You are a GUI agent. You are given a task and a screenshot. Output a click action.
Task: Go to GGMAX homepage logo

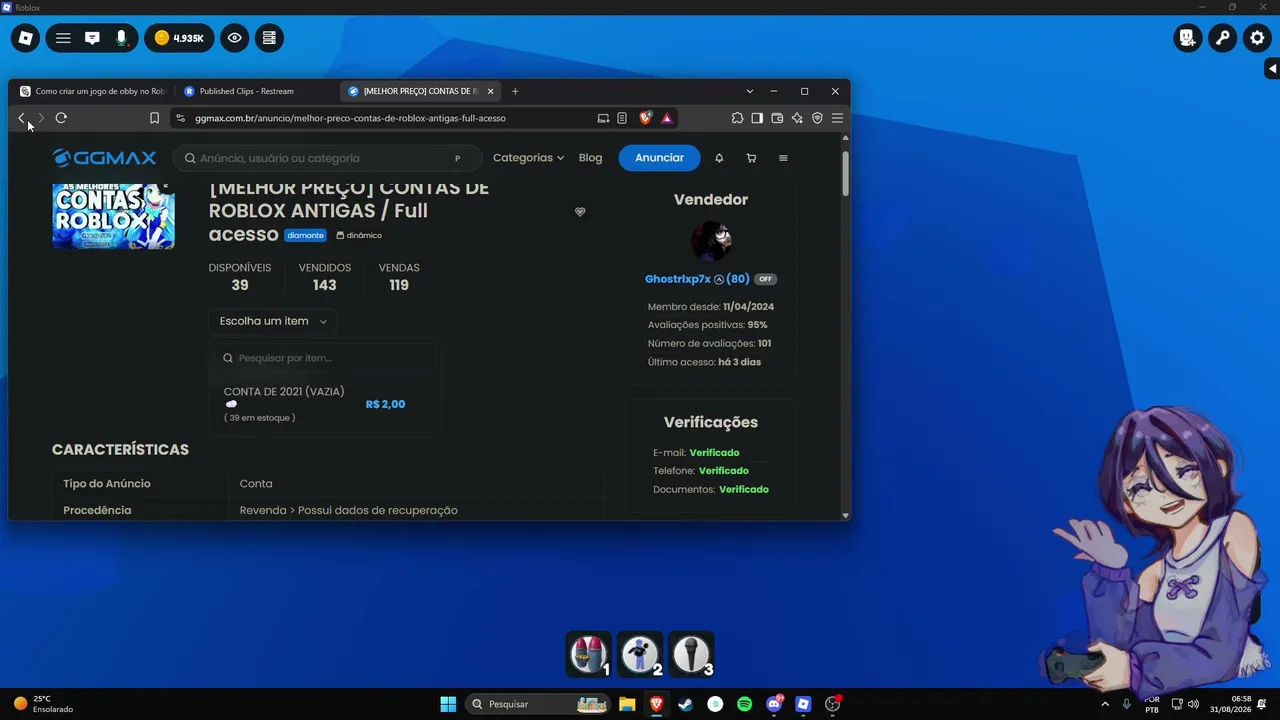pyautogui.click(x=104, y=158)
